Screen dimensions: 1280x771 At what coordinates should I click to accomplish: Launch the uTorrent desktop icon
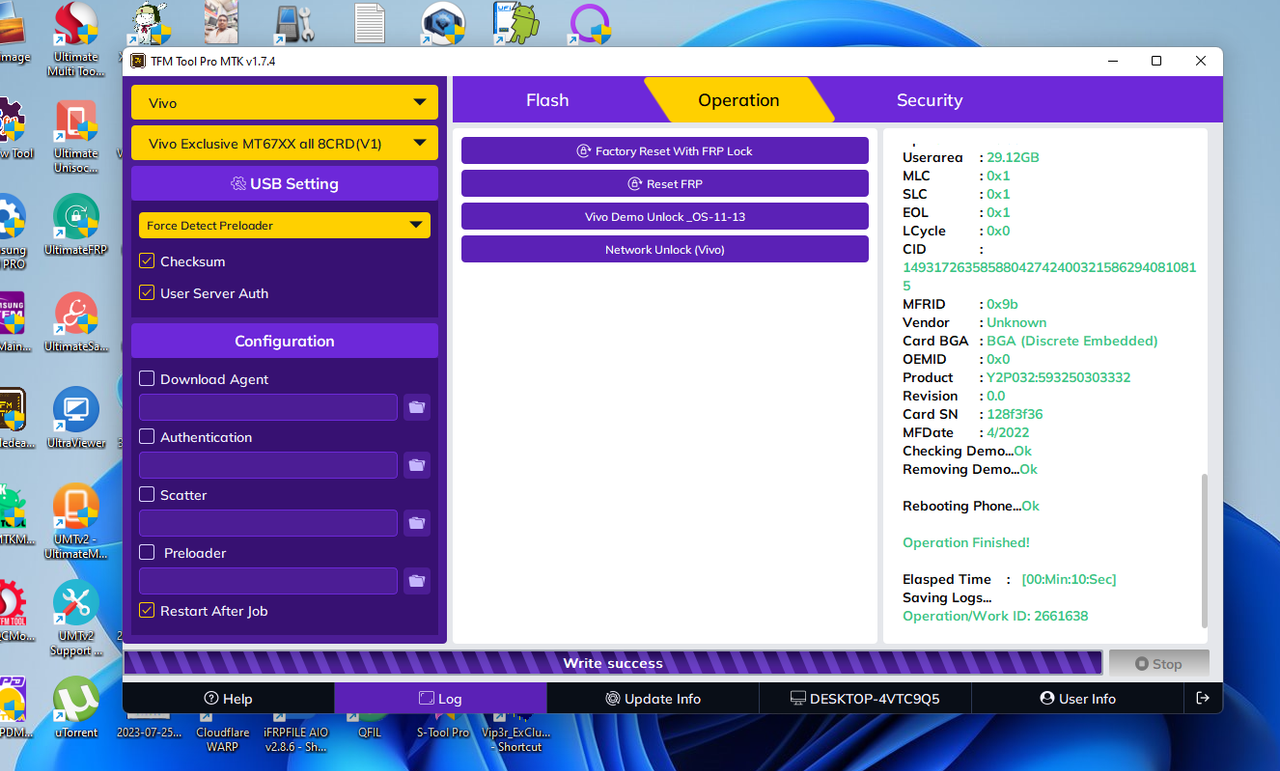click(76, 708)
